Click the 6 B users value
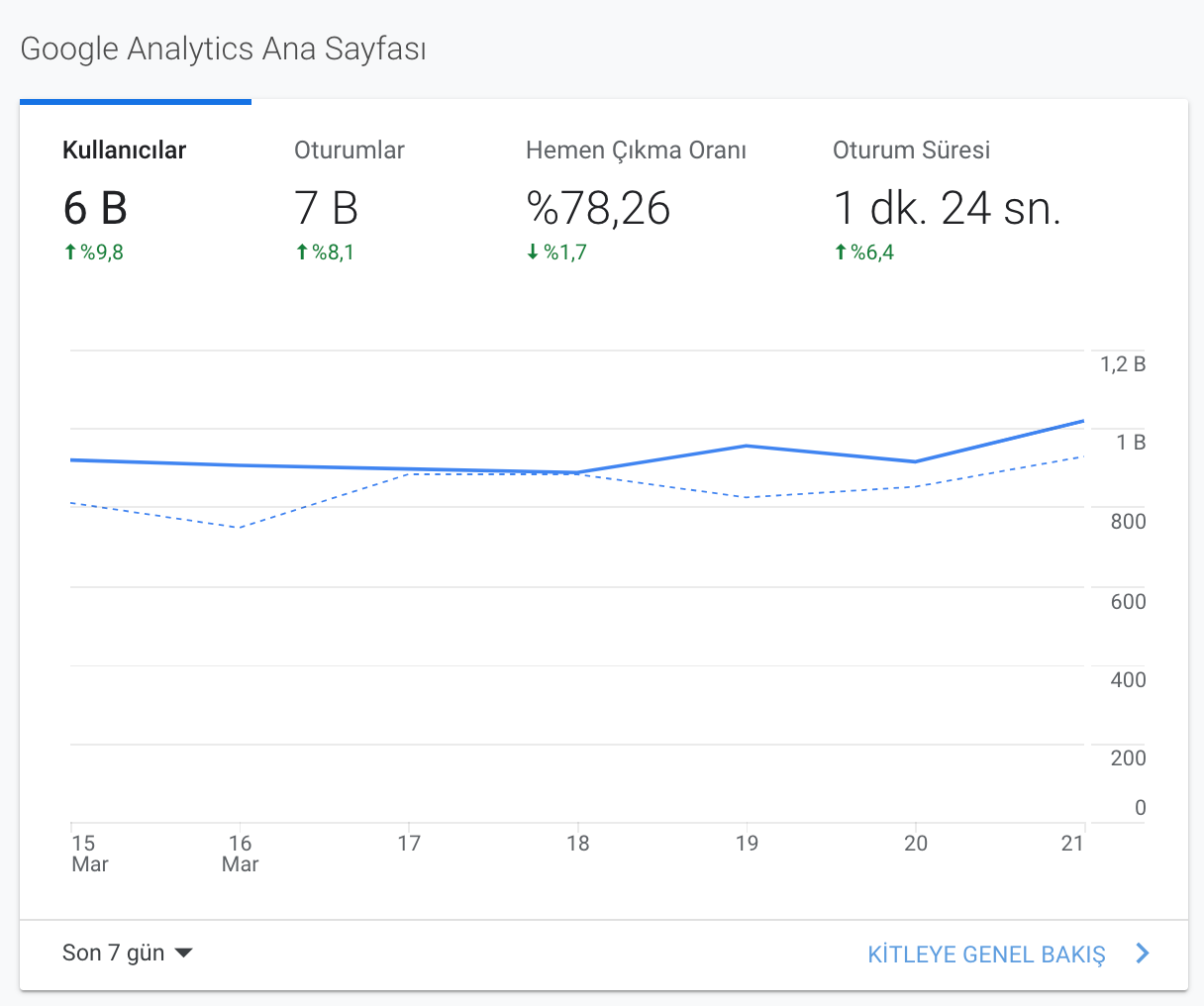The image size is (1204, 1006). pyautogui.click(x=95, y=208)
